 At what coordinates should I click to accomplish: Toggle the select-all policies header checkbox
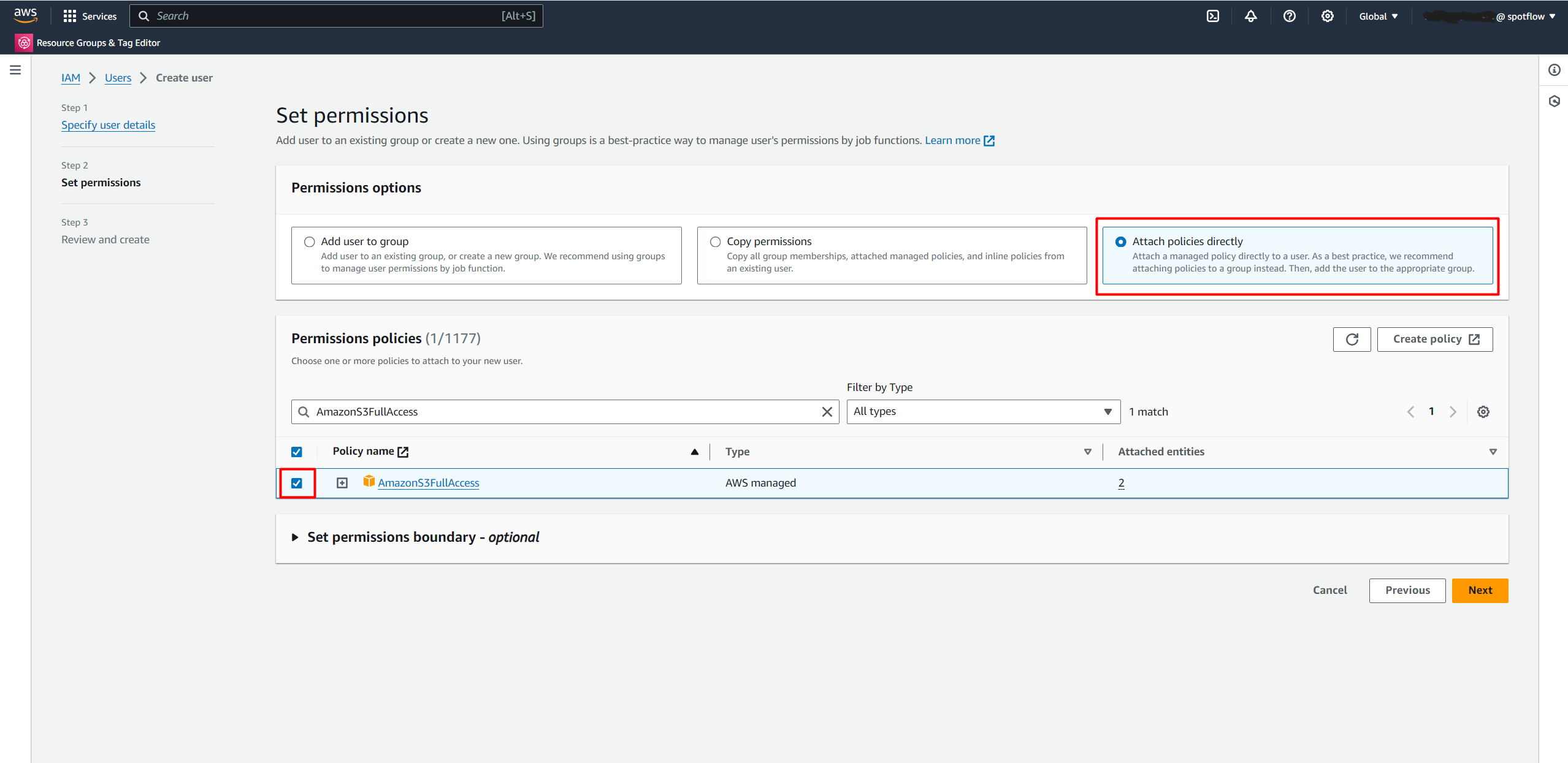click(297, 452)
